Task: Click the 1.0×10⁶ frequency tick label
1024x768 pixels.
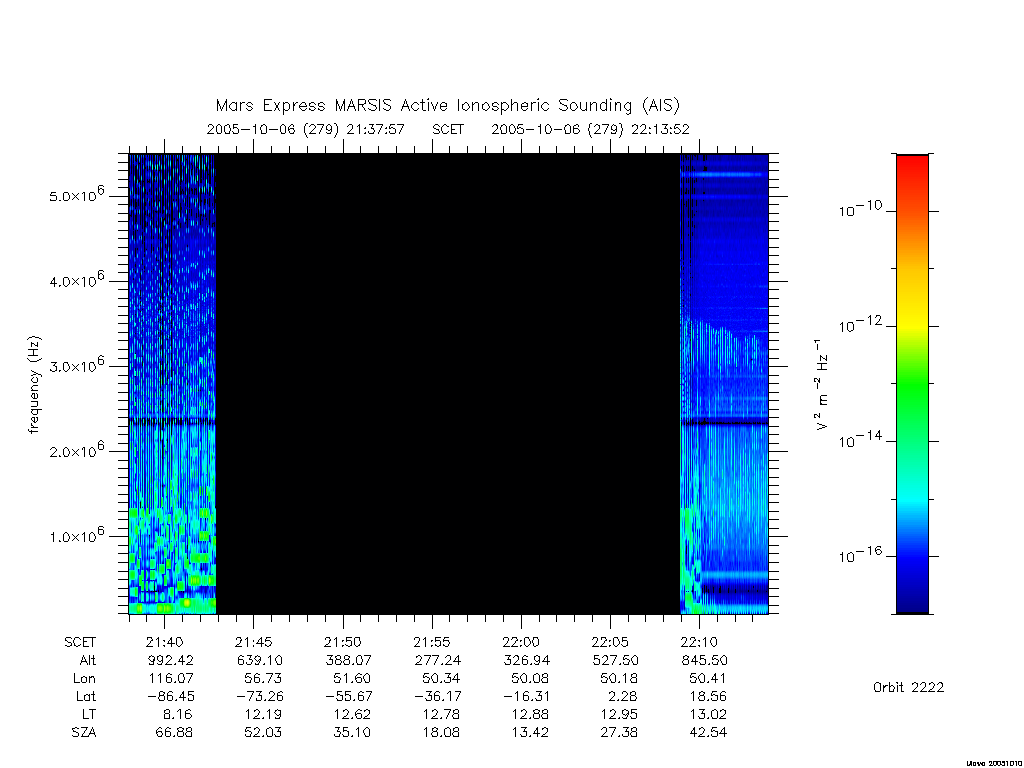Action: (76, 535)
